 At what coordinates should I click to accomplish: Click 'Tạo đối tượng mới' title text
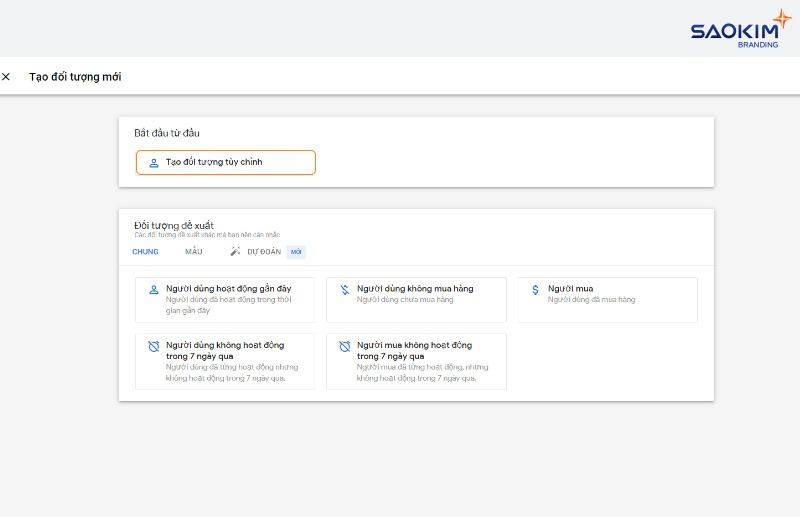point(75,77)
